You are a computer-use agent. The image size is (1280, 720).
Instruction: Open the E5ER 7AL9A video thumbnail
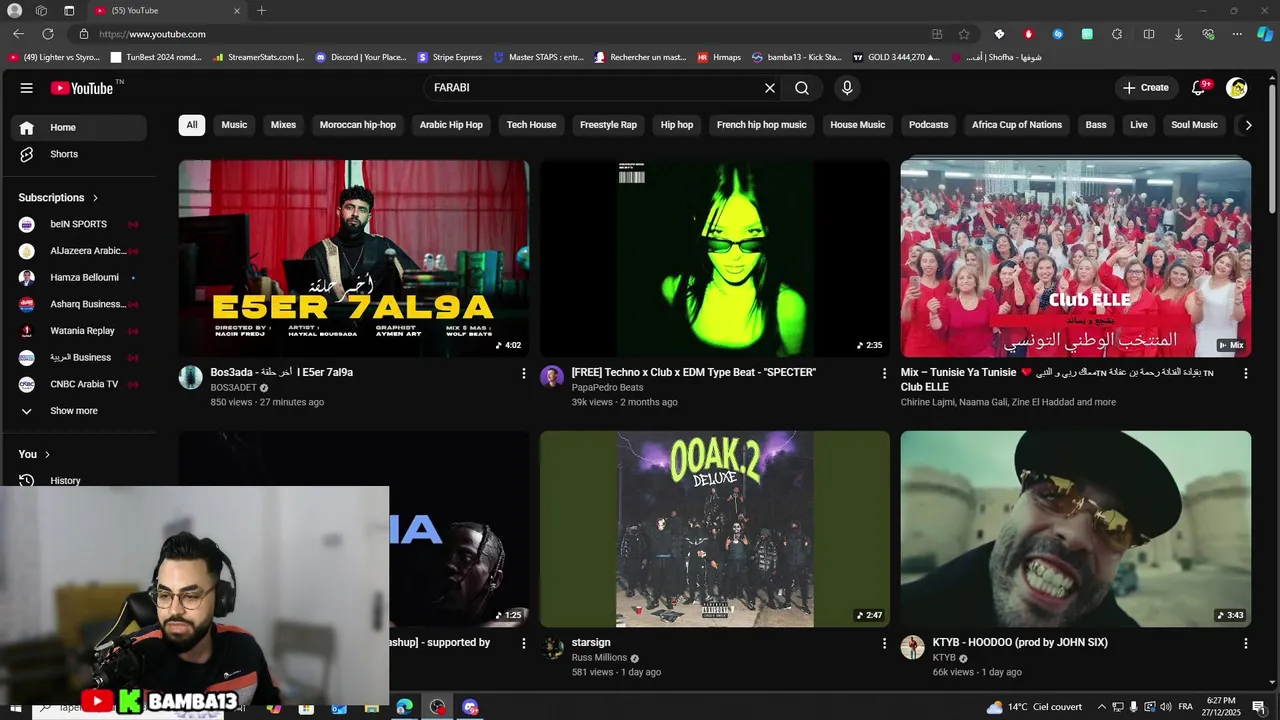pos(354,258)
